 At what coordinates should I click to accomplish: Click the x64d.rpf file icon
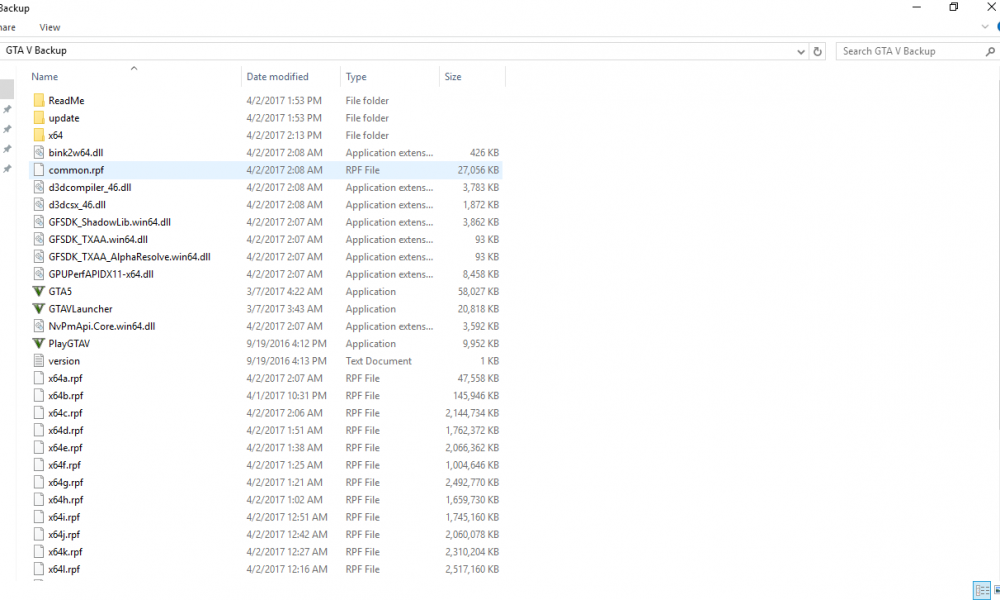(39, 430)
